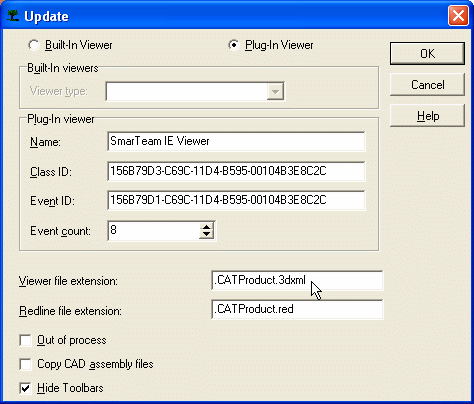Click the Name field with SmarTeam IE Viewer
This screenshot has width=474, height=404.
tap(236, 141)
